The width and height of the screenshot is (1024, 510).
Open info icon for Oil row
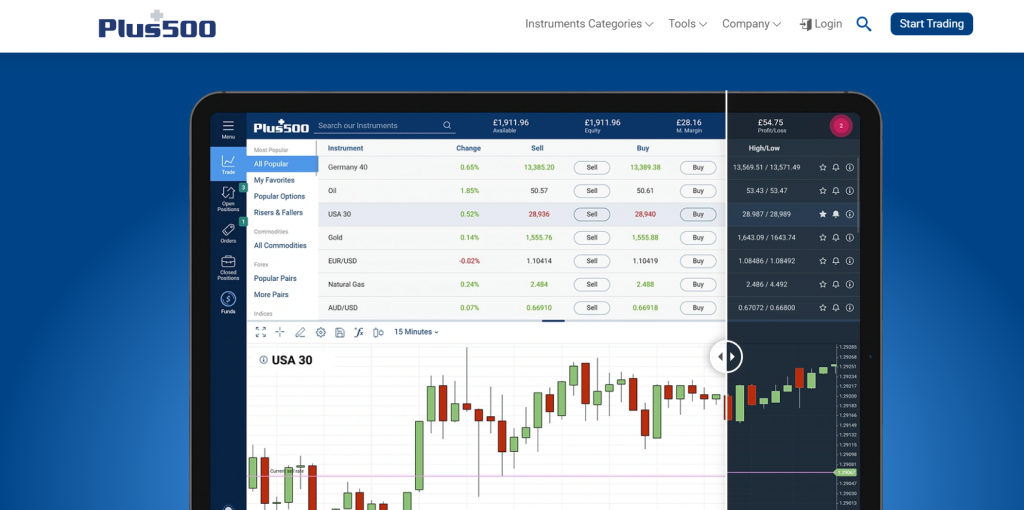(850, 191)
